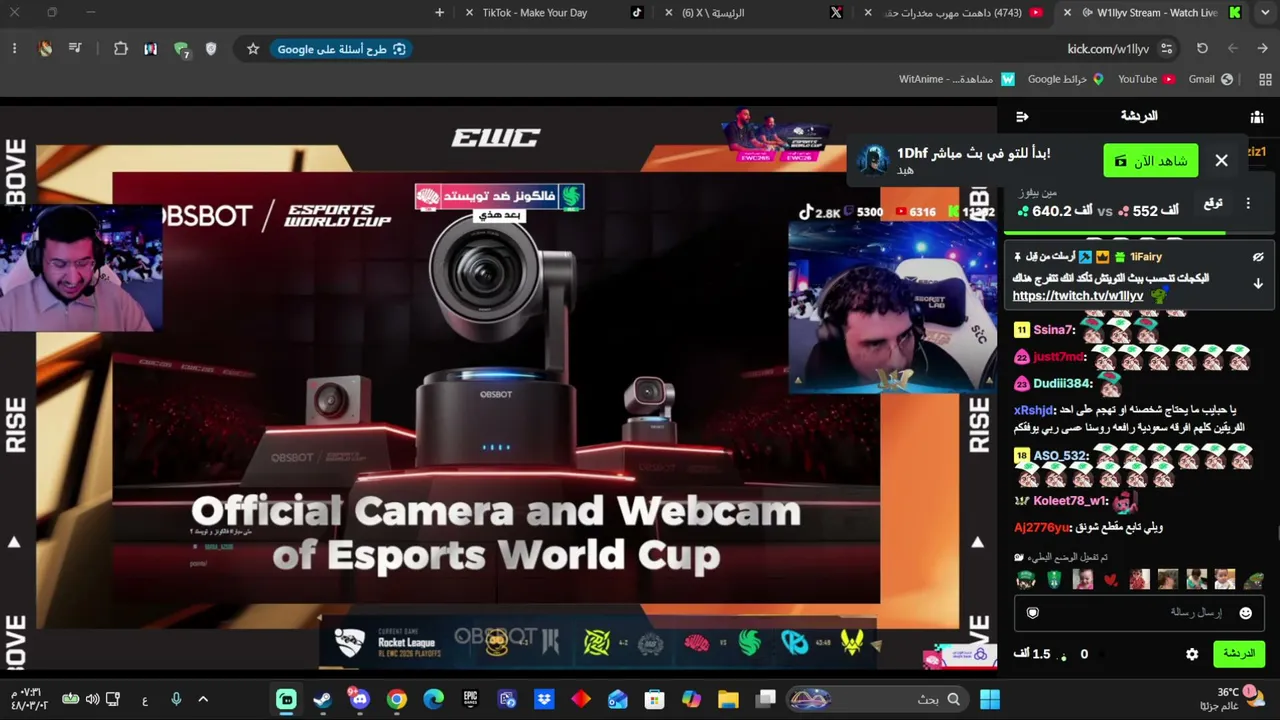Click username xRshjd in chat
The height and width of the screenshot is (720, 1280).
1034,410
